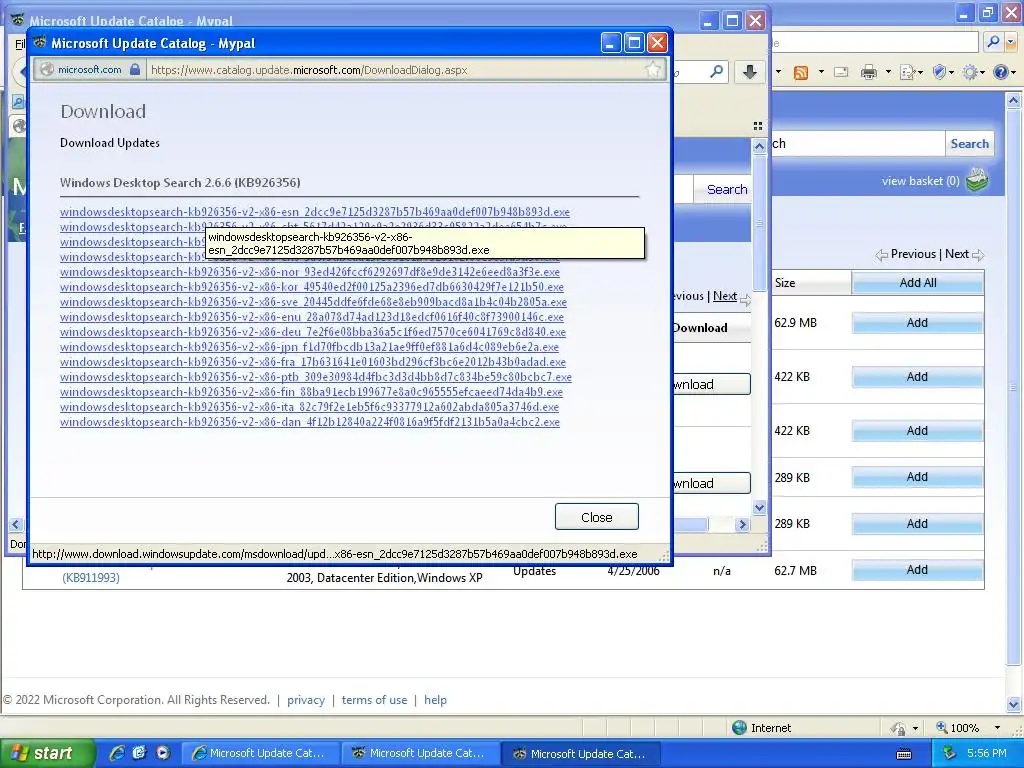Viewport: 1024px width, 768px height.
Task: Expand the print options dropdown arrow
Action: (888, 72)
